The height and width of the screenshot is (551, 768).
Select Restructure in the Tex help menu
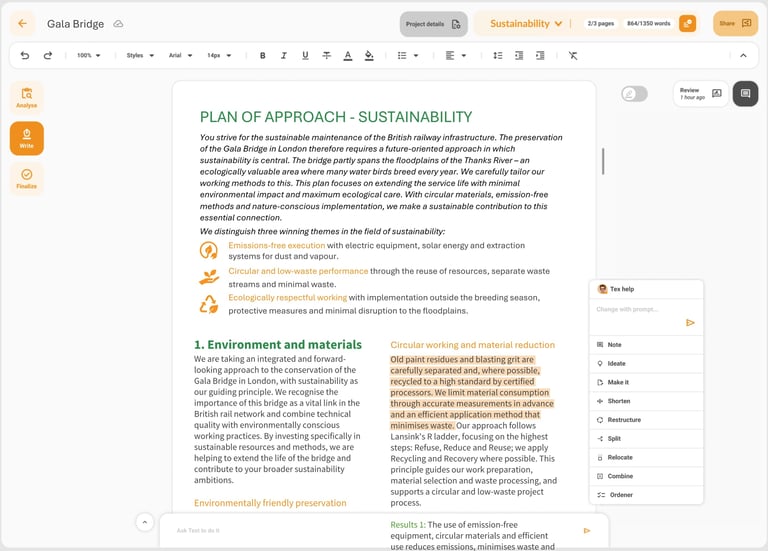coord(624,420)
